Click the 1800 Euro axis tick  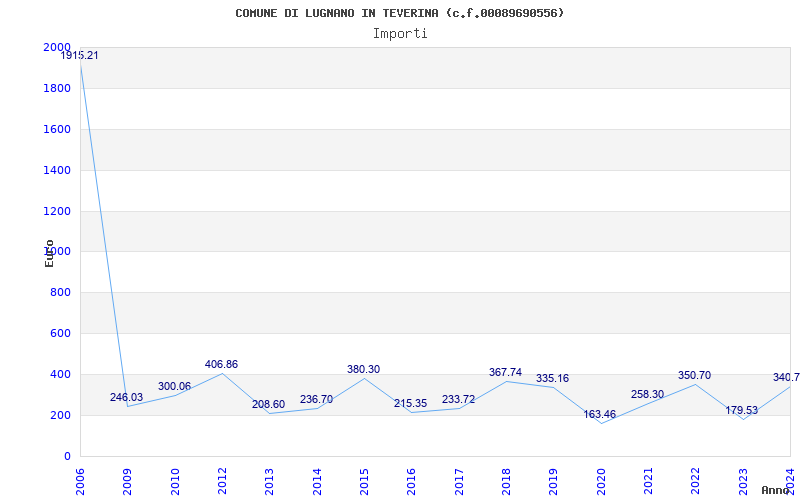[57, 88]
